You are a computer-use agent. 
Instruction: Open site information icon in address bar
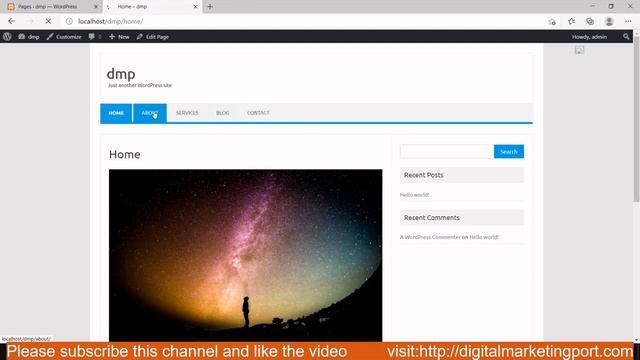pyautogui.click(x=69, y=21)
